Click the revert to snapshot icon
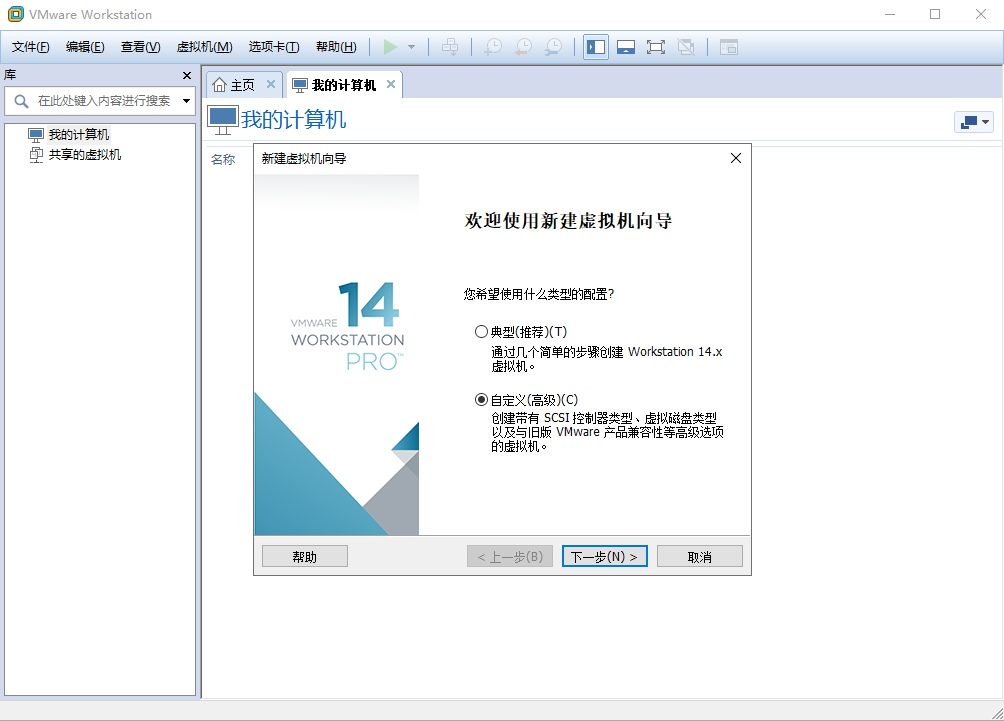This screenshot has height=721, width=1004. (523, 47)
